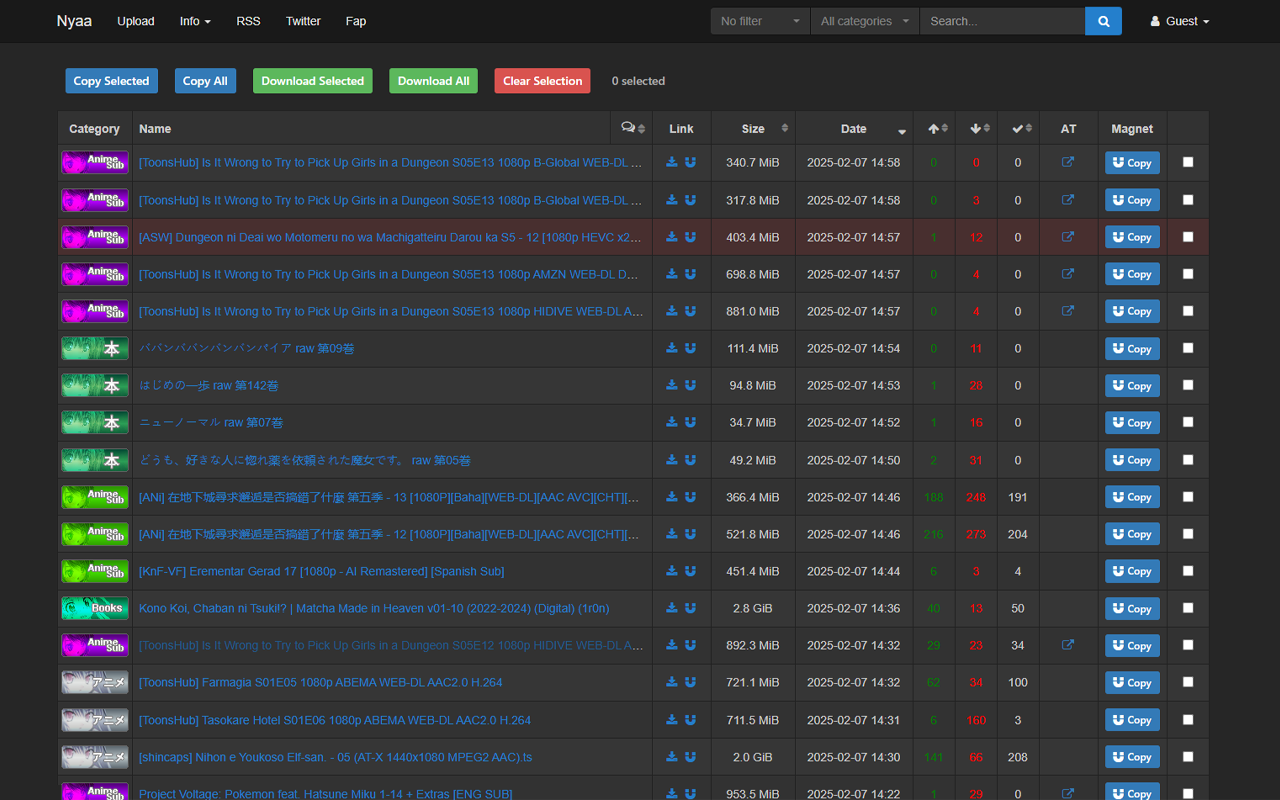Click the red Clear Selection button
Screen dimensions: 1280x800
point(542,81)
